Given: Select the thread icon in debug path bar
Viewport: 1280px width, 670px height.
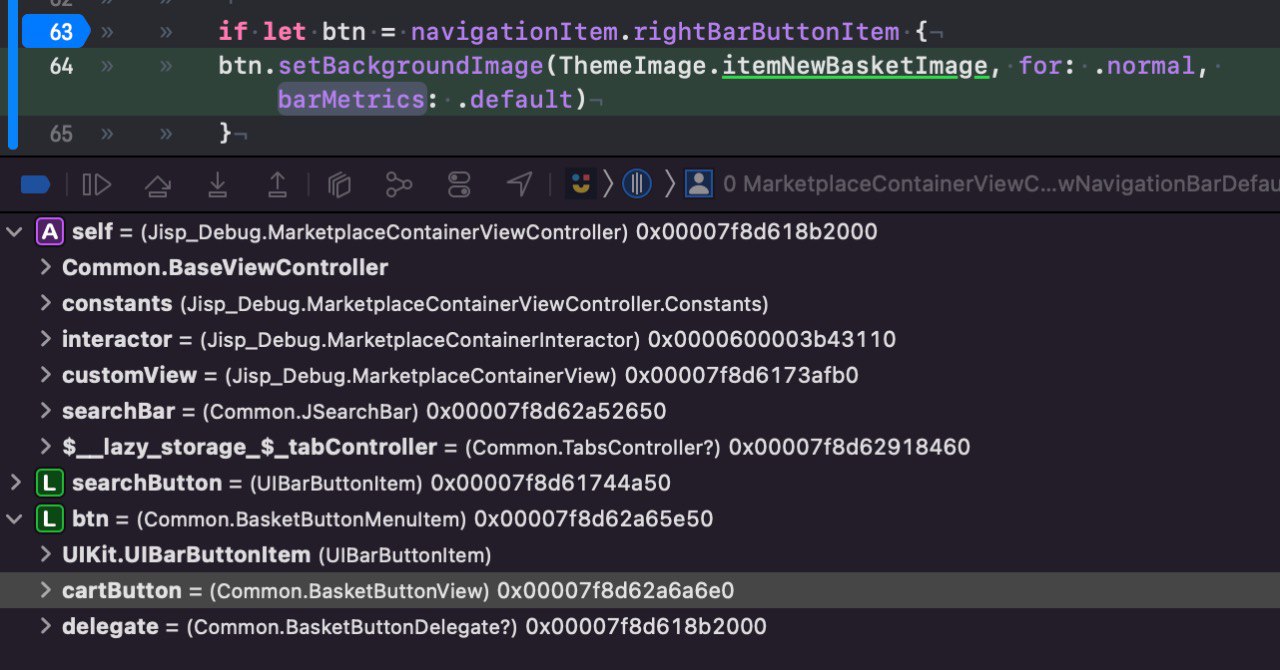Looking at the screenshot, I should click(x=638, y=183).
